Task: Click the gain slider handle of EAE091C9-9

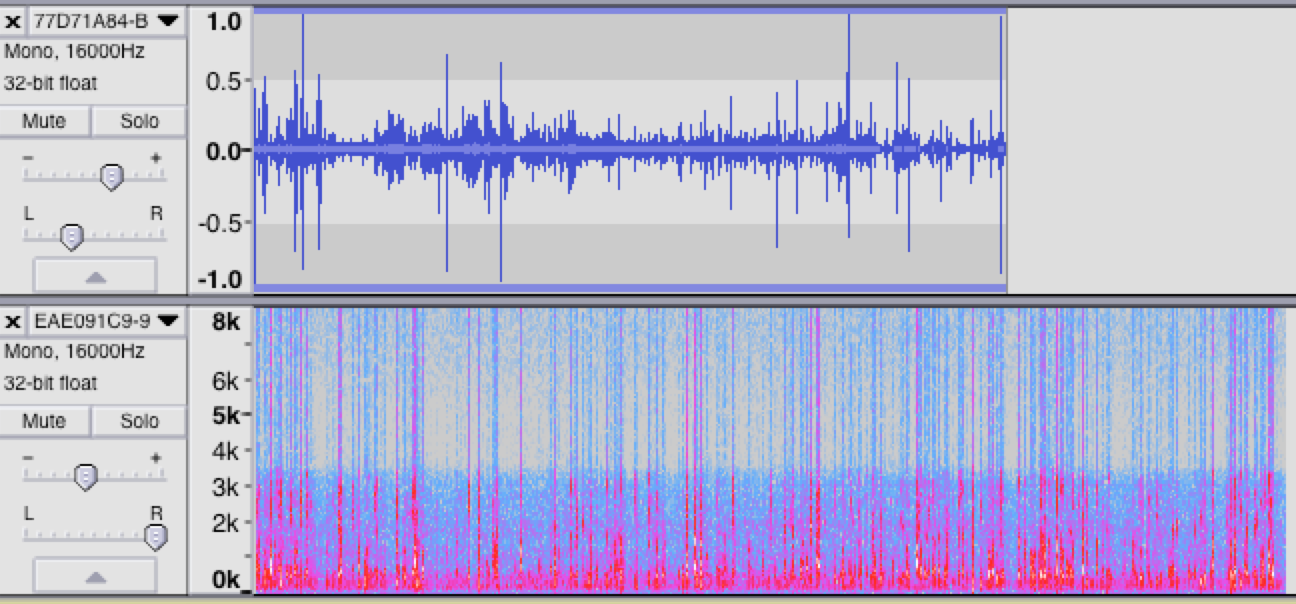Action: pyautogui.click(x=86, y=478)
